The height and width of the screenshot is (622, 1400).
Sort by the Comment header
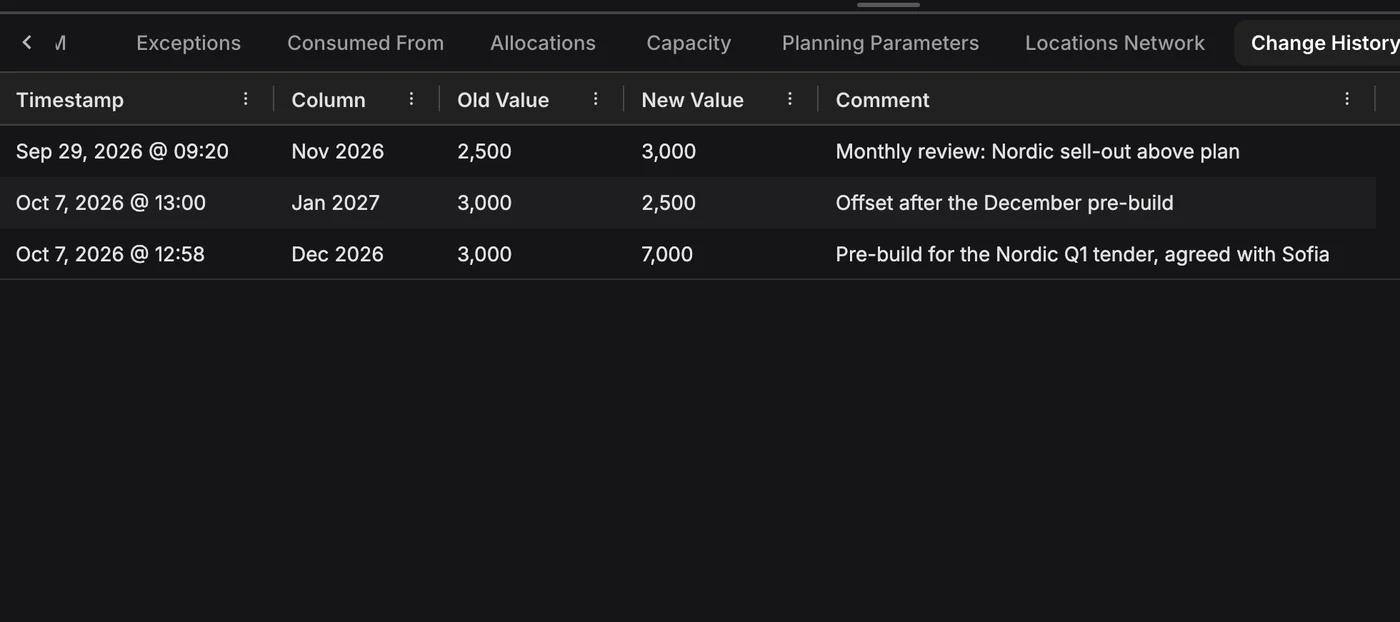(x=882, y=100)
